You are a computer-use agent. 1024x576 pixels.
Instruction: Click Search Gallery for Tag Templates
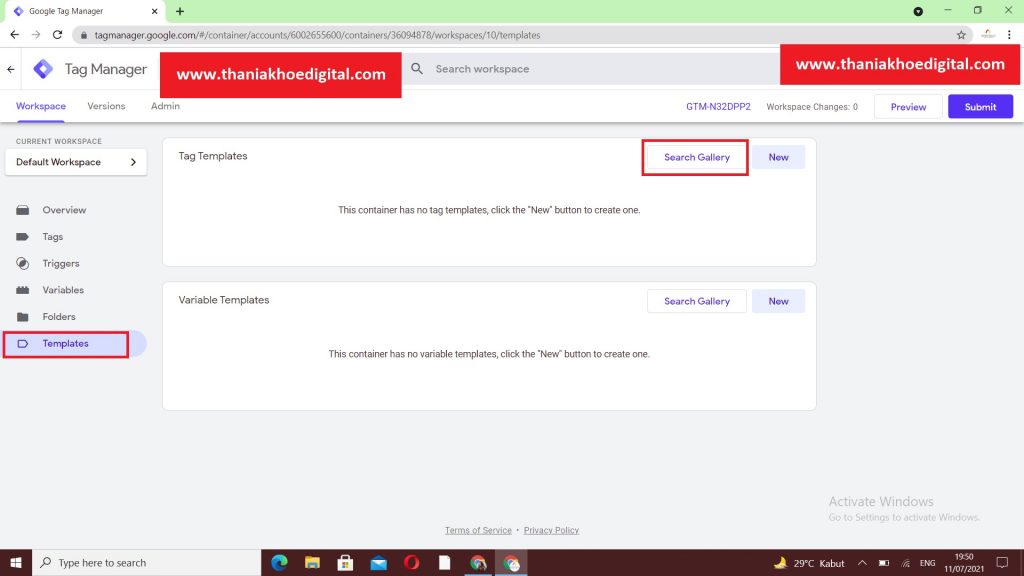[696, 158]
